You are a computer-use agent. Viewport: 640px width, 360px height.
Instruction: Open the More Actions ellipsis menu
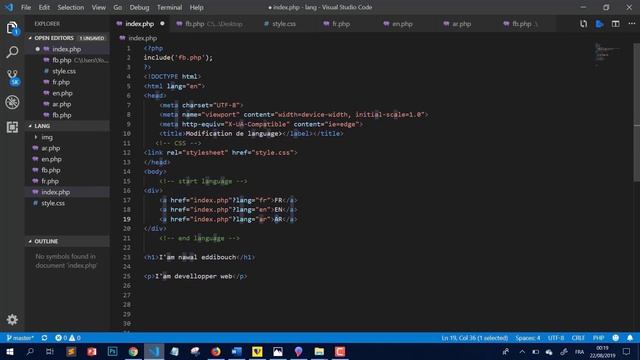pos(631,24)
